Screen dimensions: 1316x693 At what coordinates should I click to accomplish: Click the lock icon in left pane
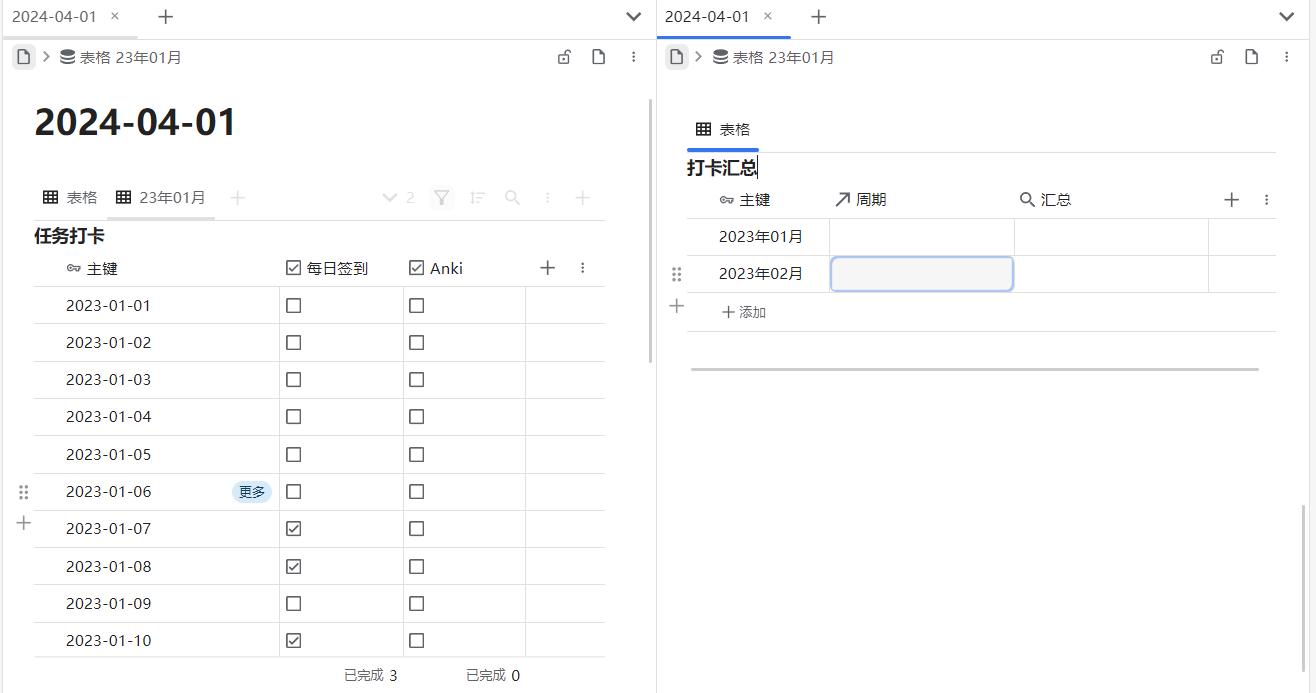click(x=564, y=57)
